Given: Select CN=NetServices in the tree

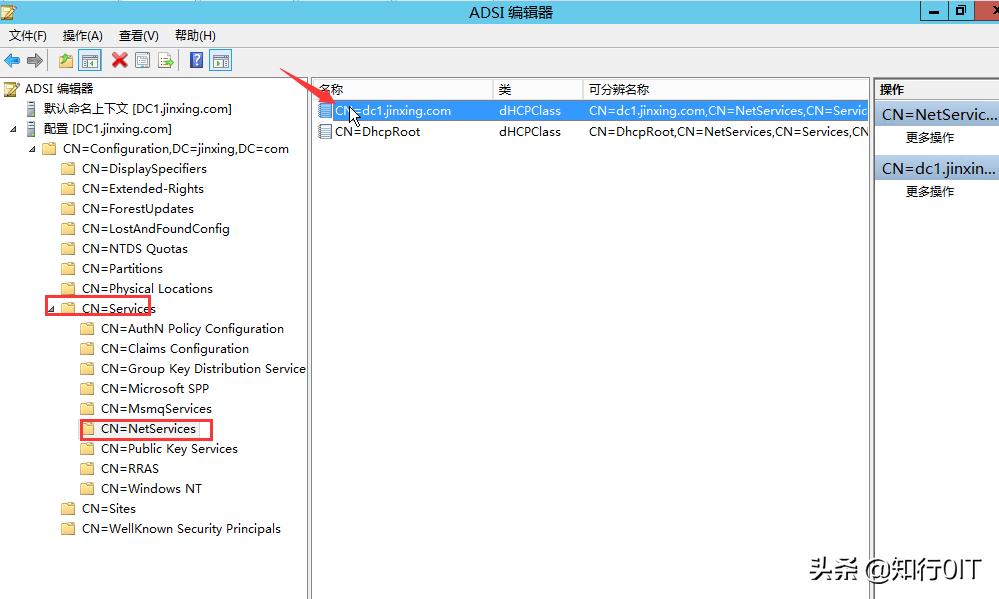Looking at the screenshot, I should (148, 429).
